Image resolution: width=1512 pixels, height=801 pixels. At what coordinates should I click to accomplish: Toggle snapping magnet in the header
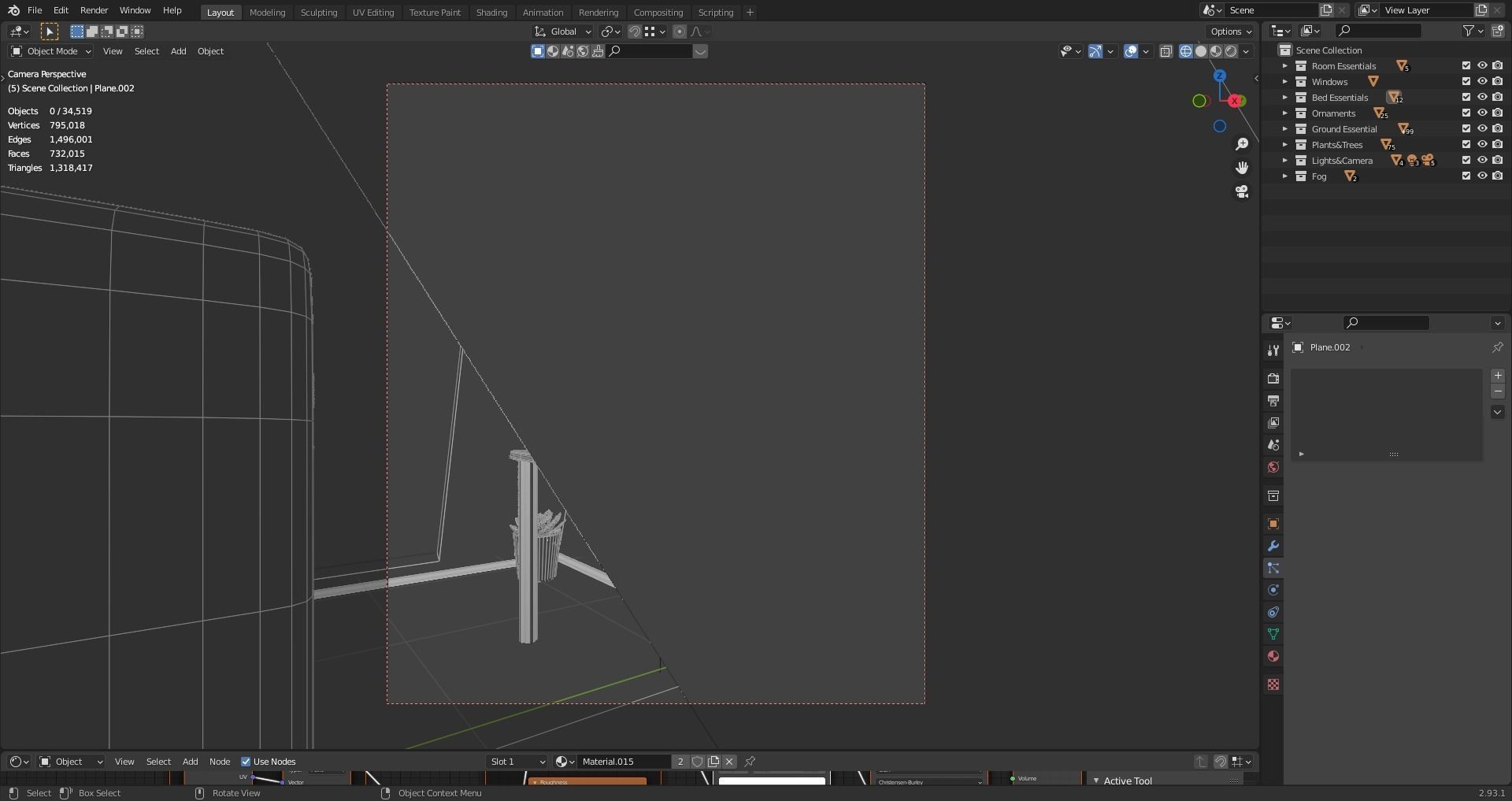[633, 32]
